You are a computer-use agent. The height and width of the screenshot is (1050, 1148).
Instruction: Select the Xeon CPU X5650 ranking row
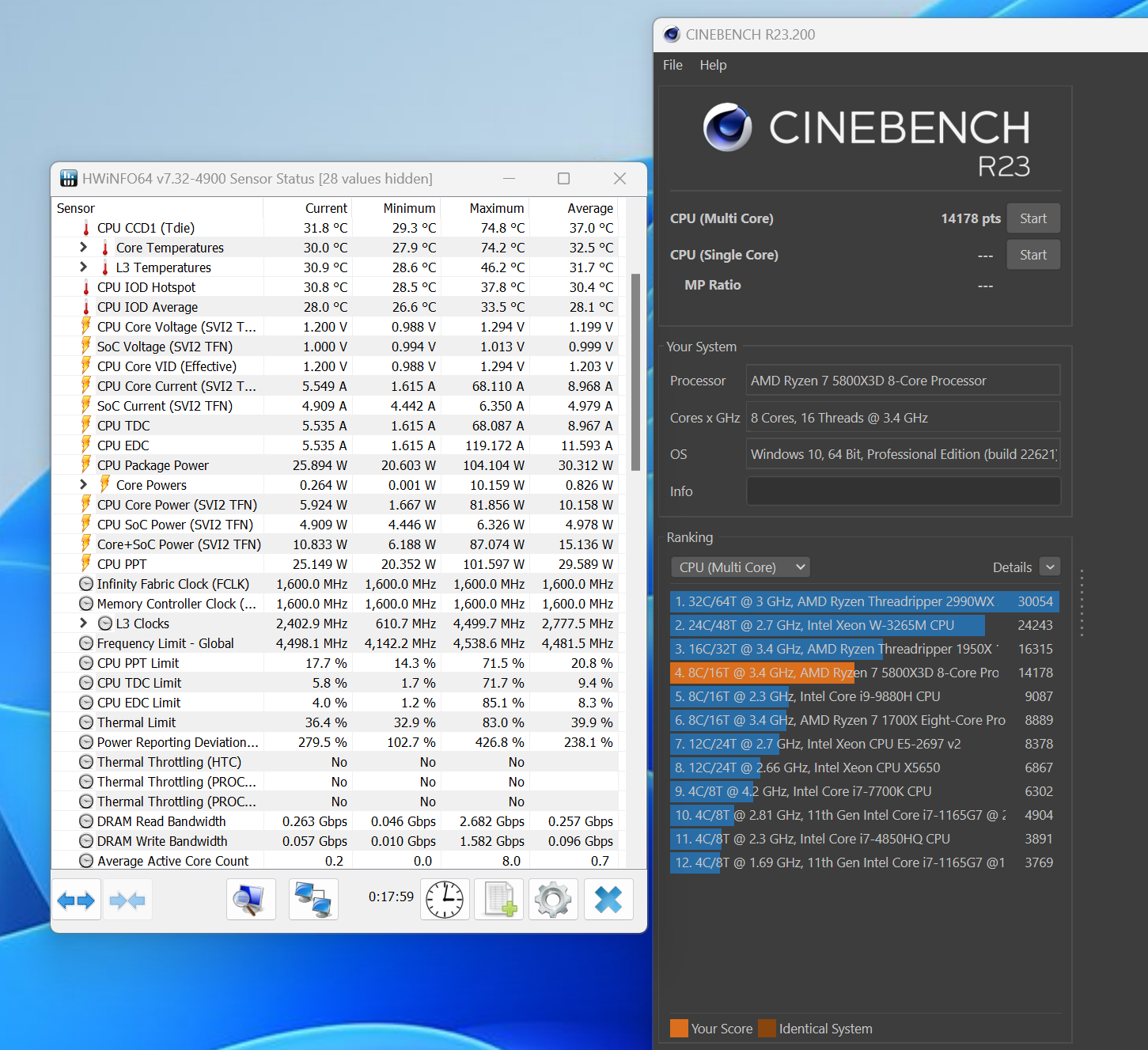coord(865,768)
